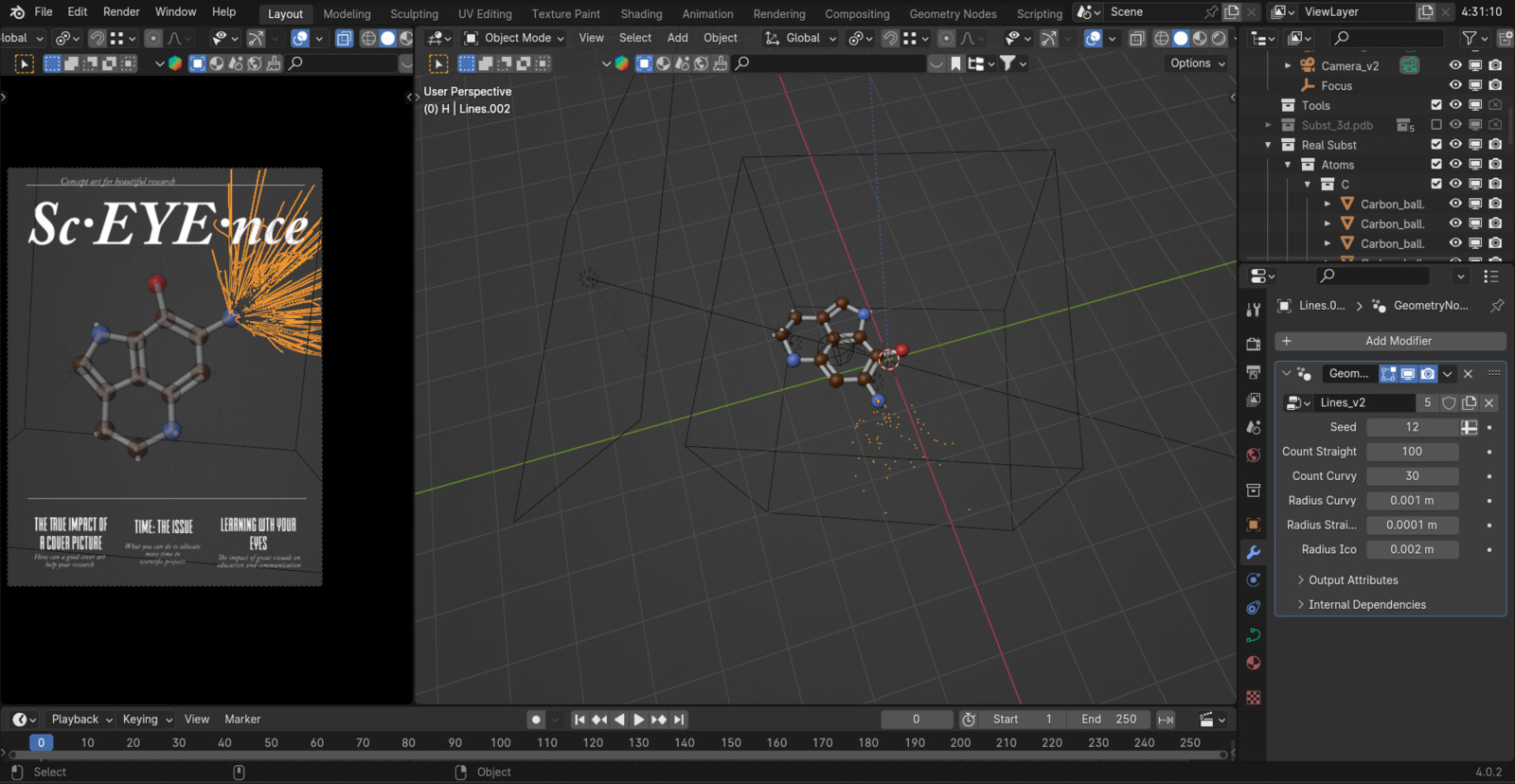
Task: Open the Object Mode dropdown
Action: [x=514, y=38]
